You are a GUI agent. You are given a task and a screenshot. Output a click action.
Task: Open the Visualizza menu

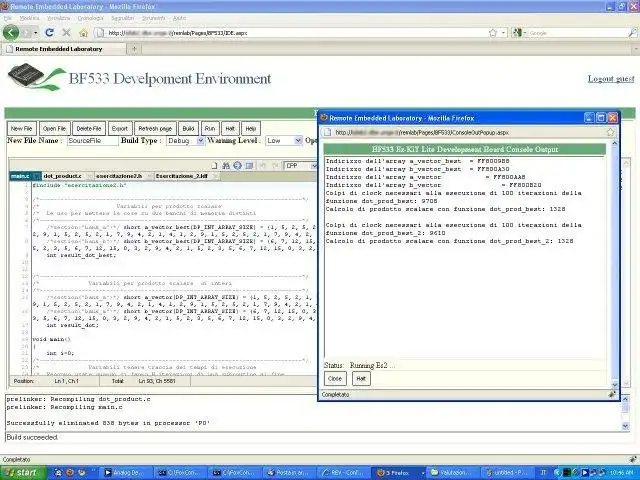point(58,18)
